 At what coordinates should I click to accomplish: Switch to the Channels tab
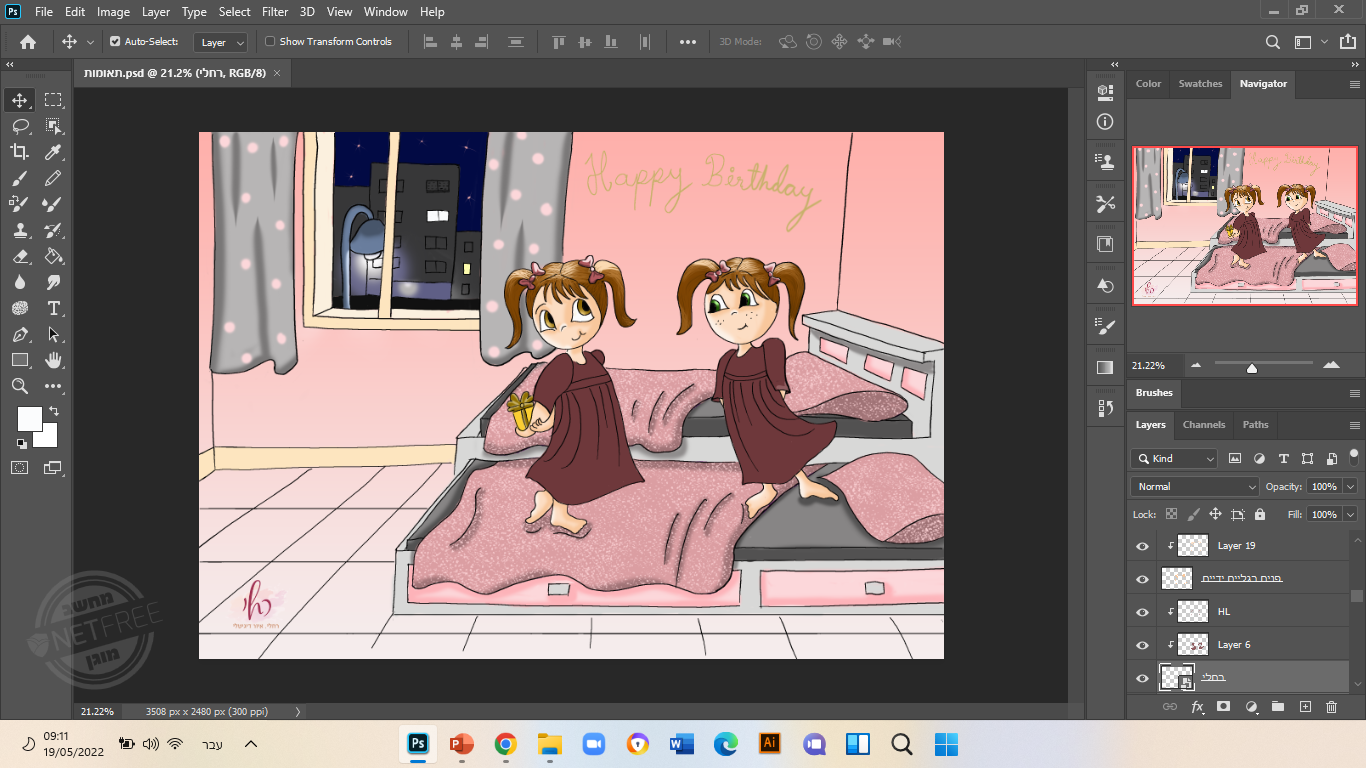pyautogui.click(x=1203, y=425)
